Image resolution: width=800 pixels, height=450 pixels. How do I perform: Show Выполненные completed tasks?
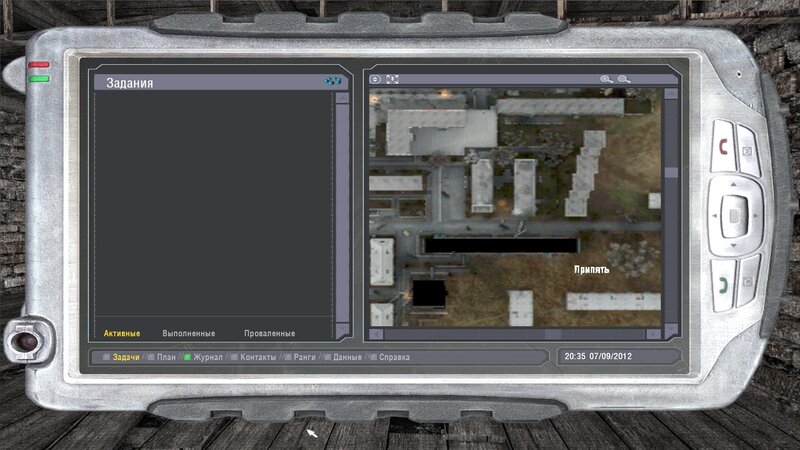(189, 333)
